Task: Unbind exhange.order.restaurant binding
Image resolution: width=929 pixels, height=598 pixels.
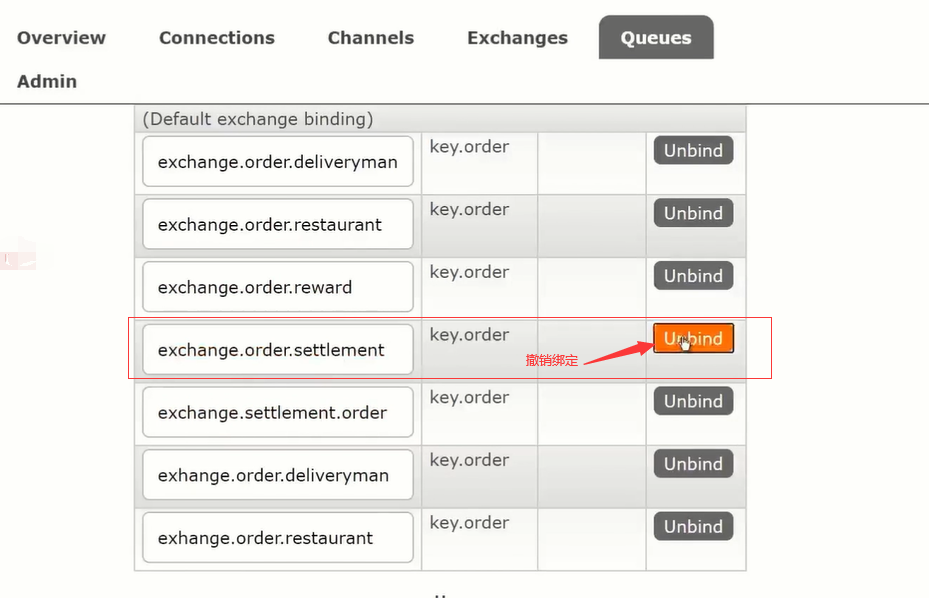Action: click(x=693, y=526)
